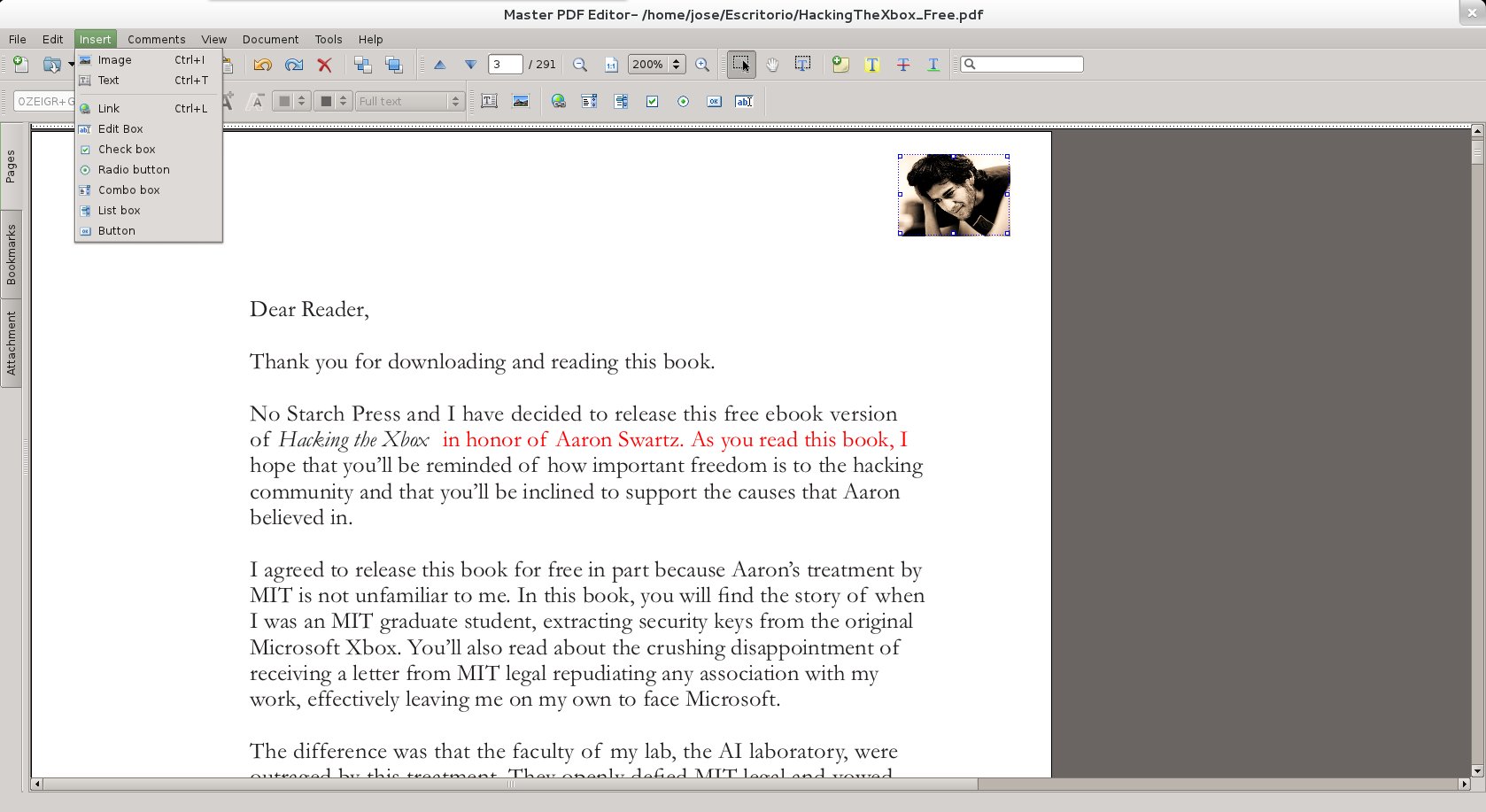Click the red X delete icon
This screenshot has width=1486, height=812.
pos(325,65)
